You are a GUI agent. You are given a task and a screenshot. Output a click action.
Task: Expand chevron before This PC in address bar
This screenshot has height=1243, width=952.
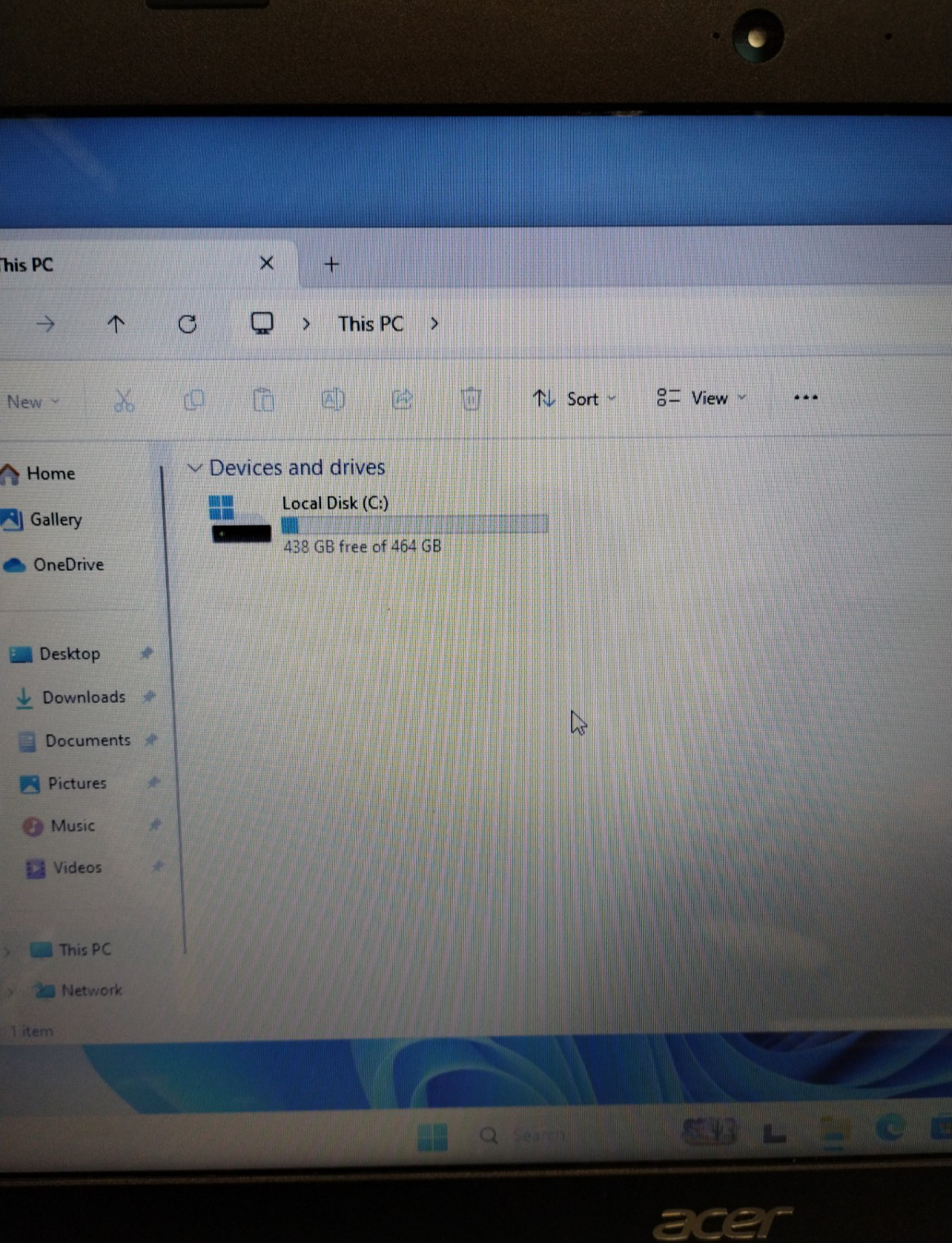tap(306, 324)
